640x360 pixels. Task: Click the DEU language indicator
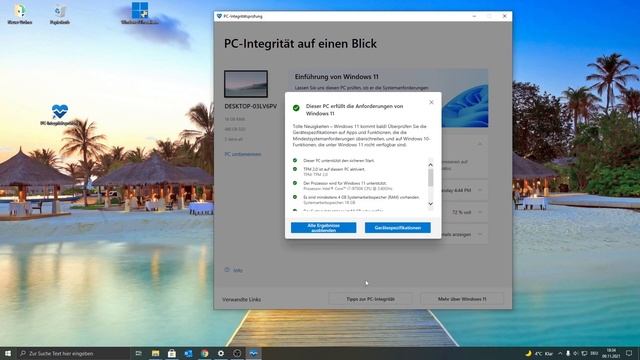(x=594, y=353)
